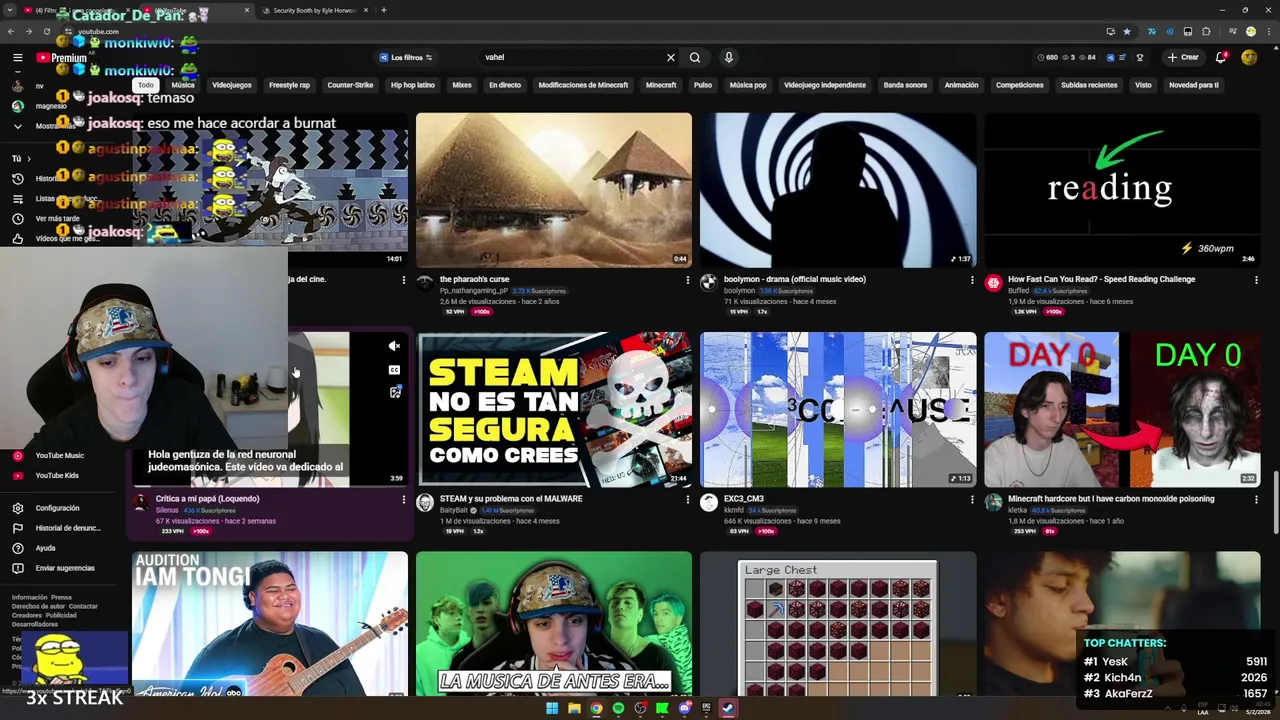Screen dimensions: 1280x720
Task: Open options for boolymon drama video
Action: point(971,280)
